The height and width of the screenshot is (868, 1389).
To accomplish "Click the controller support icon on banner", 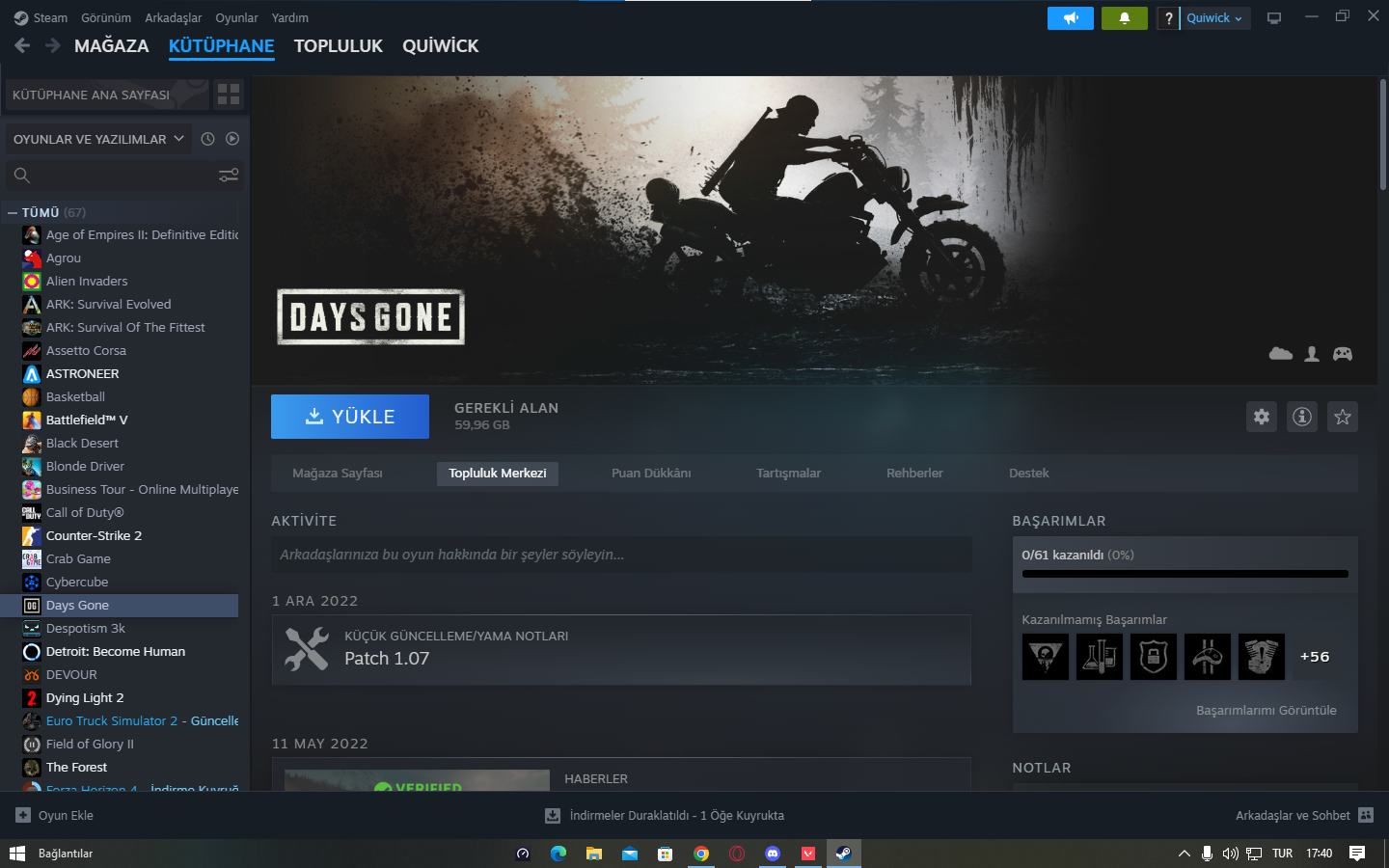I will (x=1343, y=354).
